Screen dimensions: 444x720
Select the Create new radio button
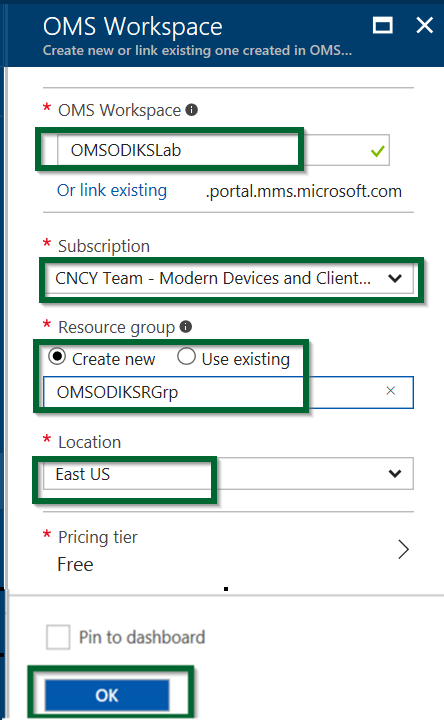coord(57,357)
